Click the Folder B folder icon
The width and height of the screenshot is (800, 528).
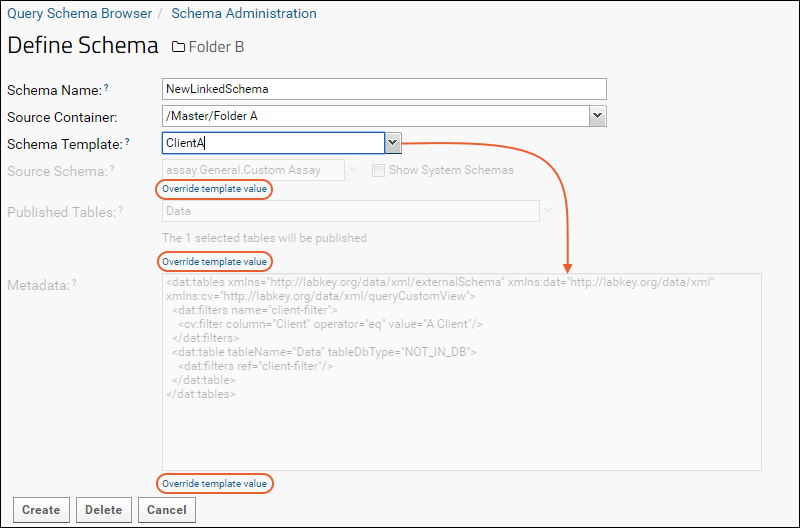178,47
